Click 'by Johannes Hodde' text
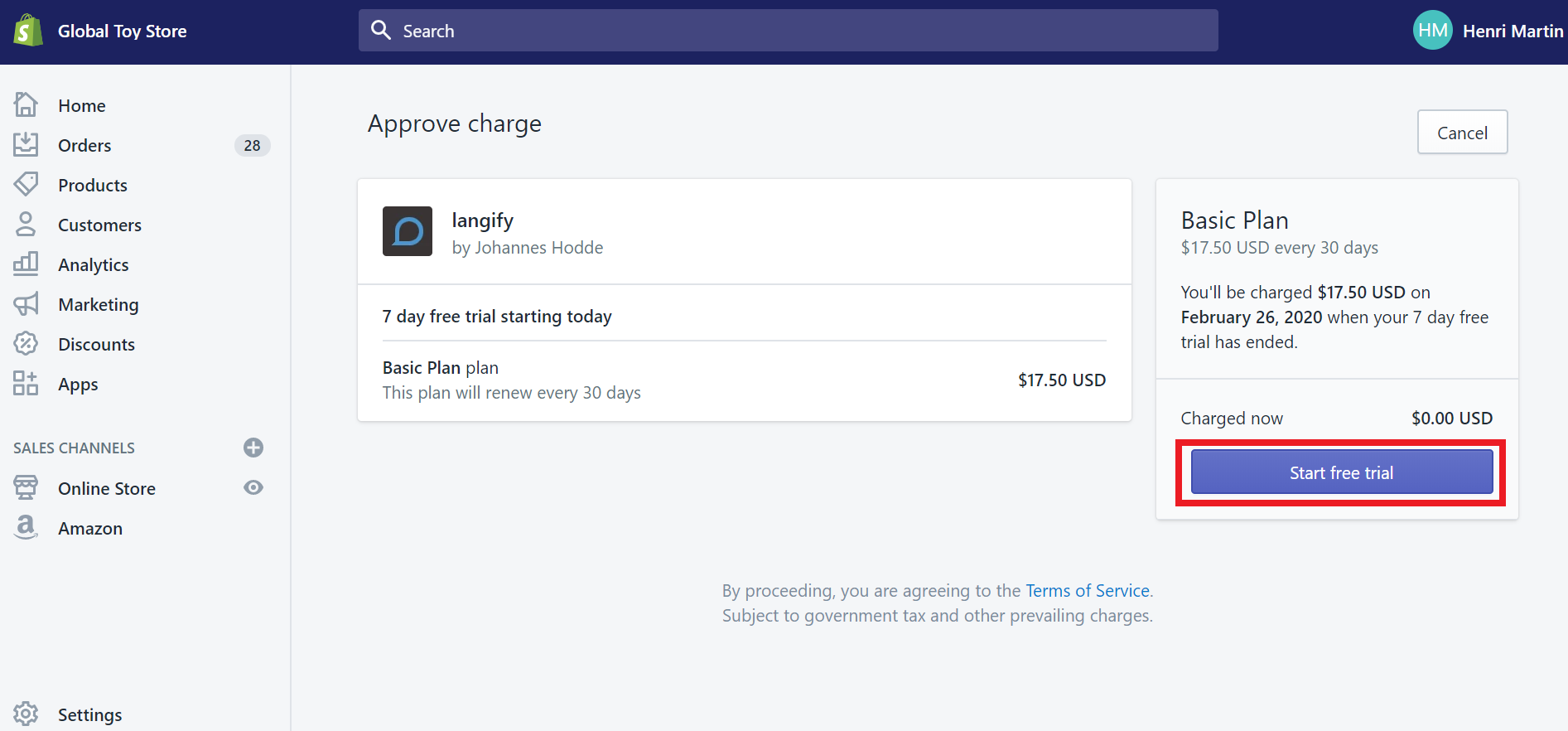This screenshot has height=731, width=1568. 528,248
